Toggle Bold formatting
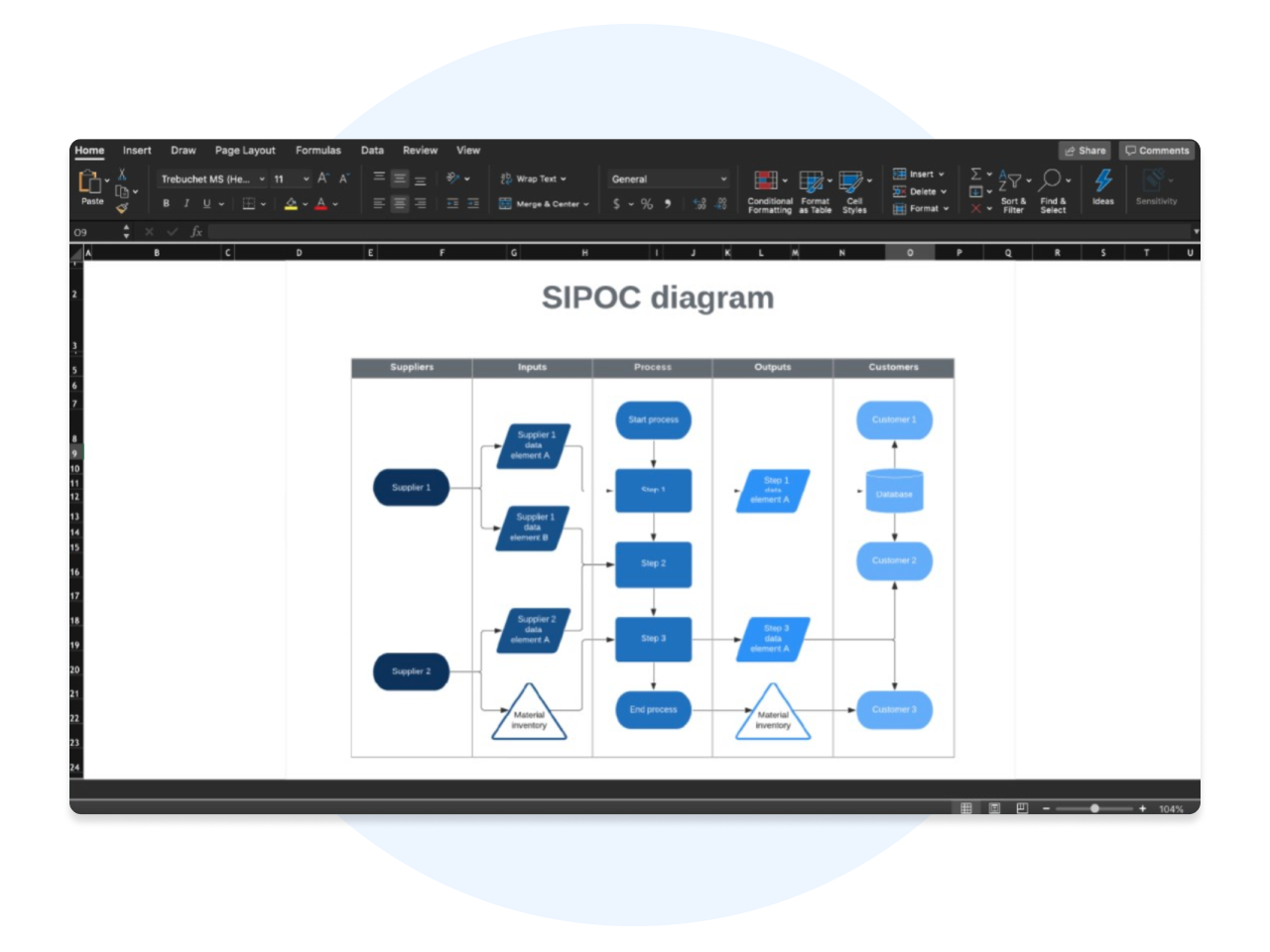This screenshot has height=952, width=1270. 166,204
